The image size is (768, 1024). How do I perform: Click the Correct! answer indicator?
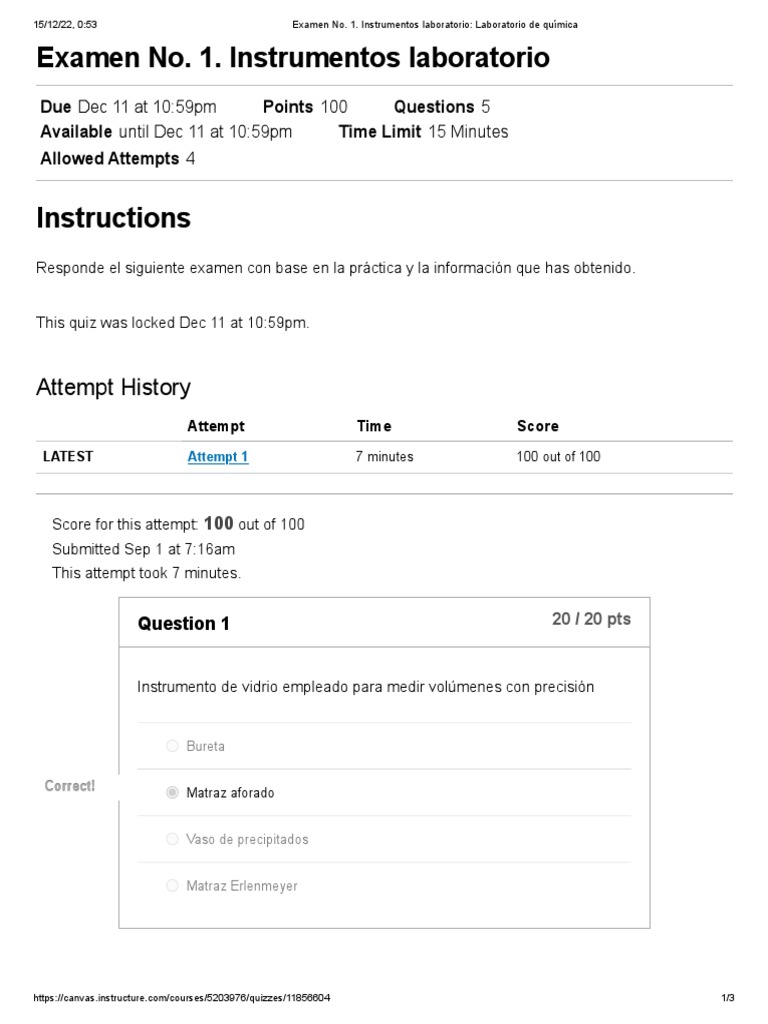[x=70, y=786]
